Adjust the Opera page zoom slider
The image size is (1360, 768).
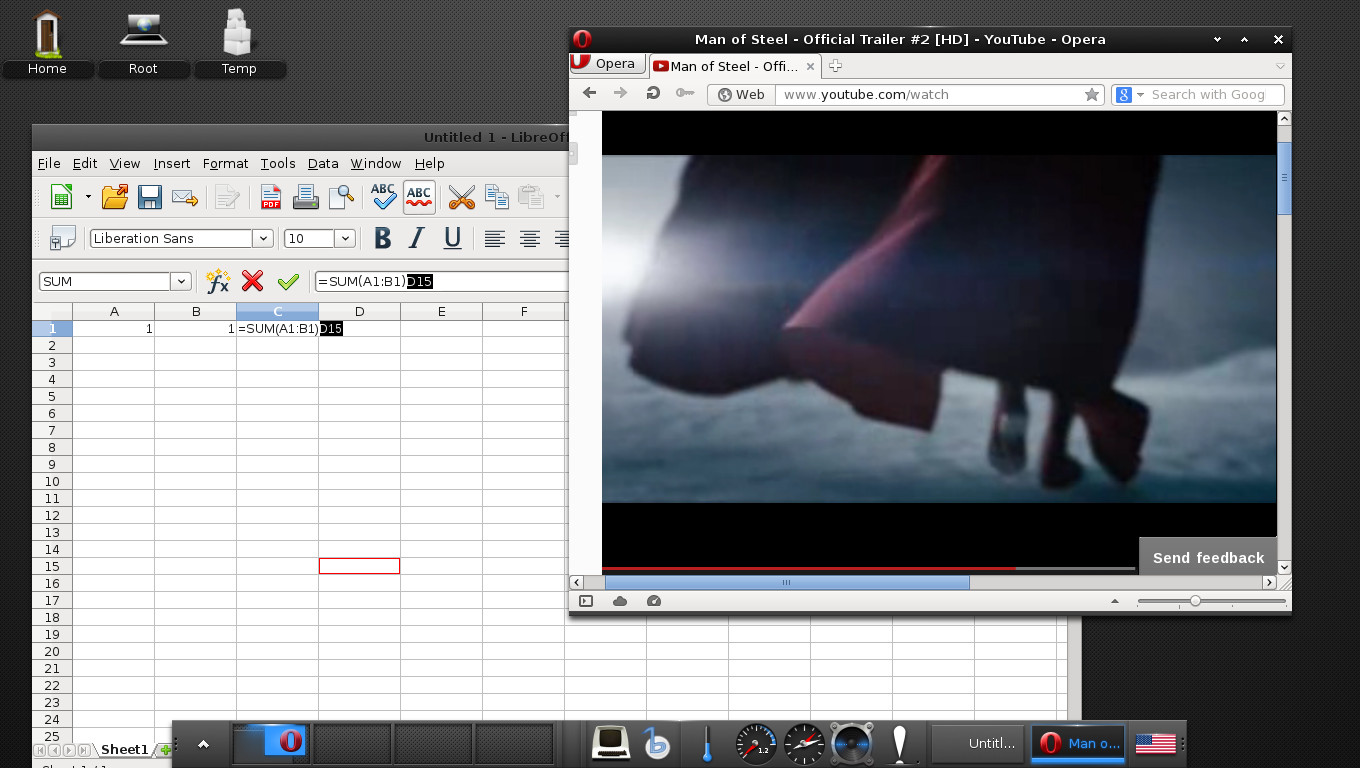click(1195, 601)
